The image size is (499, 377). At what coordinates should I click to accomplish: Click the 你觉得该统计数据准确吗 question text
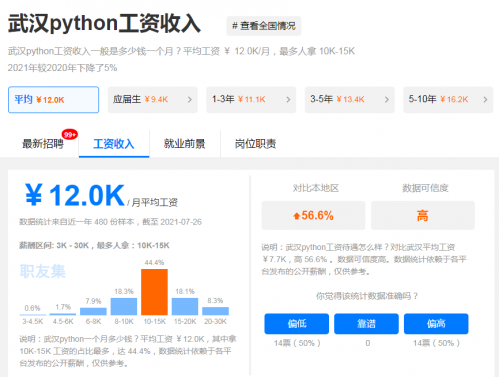click(x=367, y=296)
